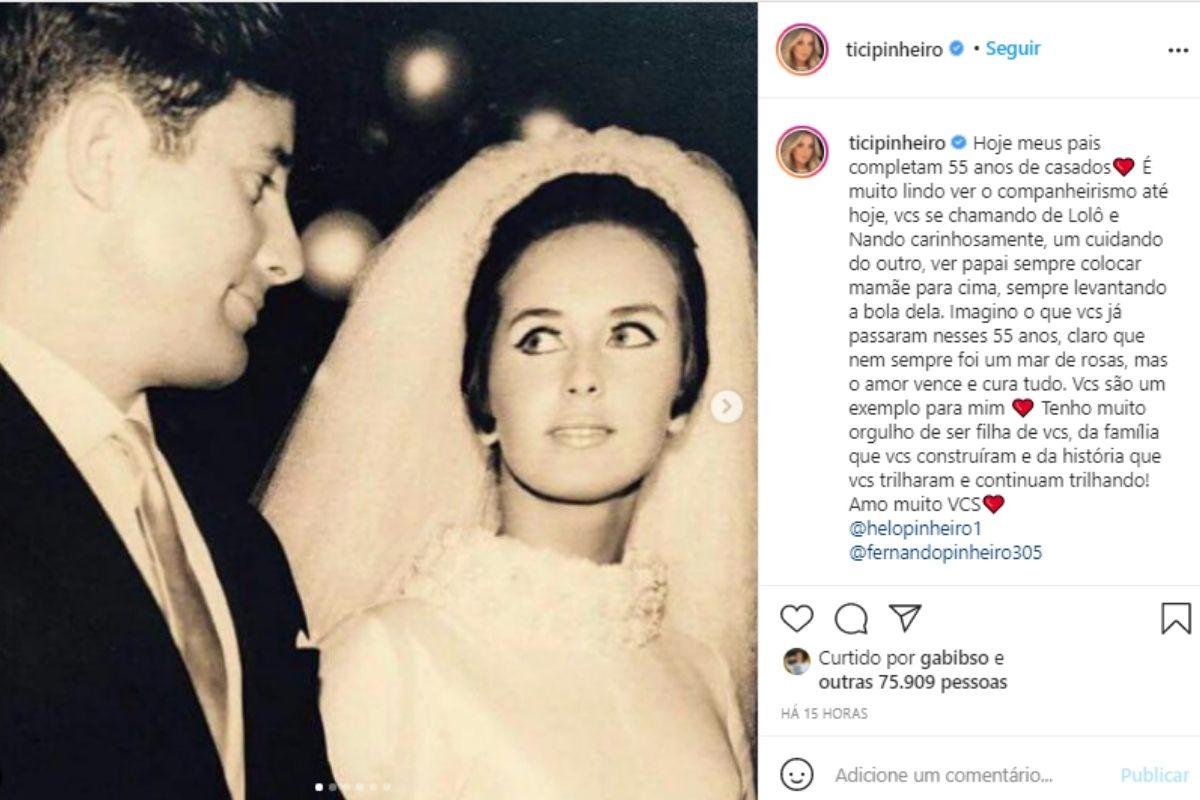The width and height of the screenshot is (1200, 800).
Task: Like the post with the heart icon
Action: (x=796, y=619)
